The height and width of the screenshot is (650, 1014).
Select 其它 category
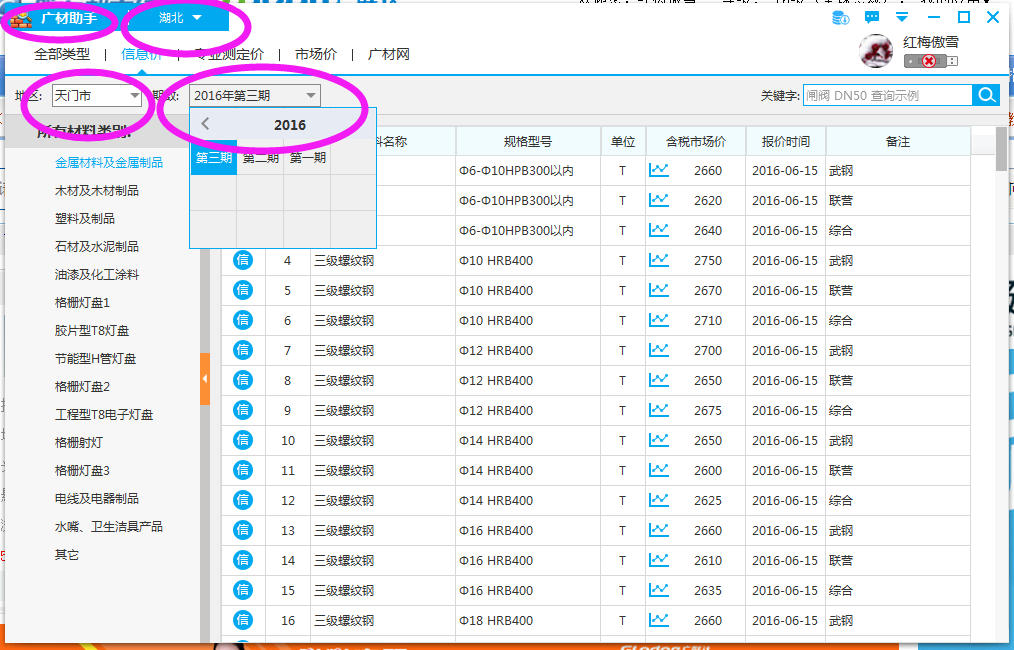point(67,555)
